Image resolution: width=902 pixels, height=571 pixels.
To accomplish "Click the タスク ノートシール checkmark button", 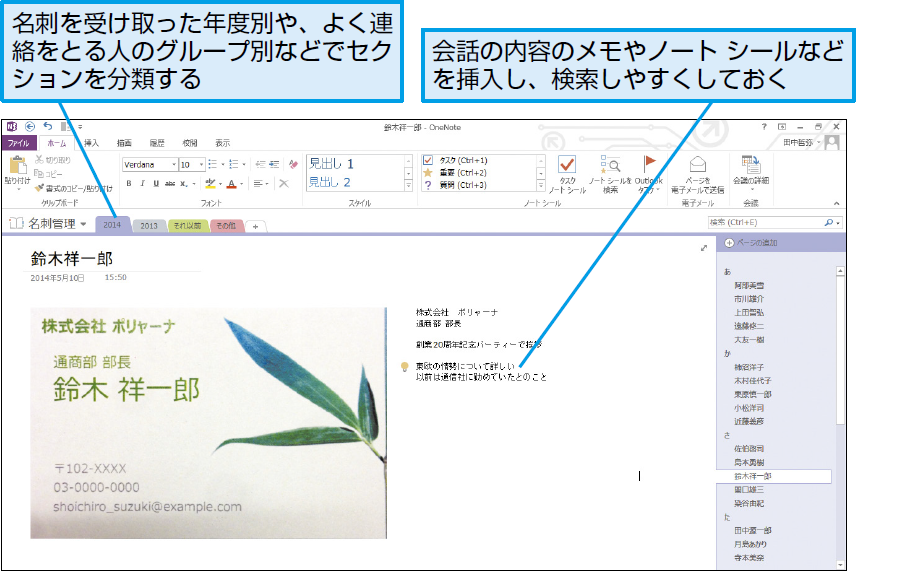I will (x=567, y=174).
